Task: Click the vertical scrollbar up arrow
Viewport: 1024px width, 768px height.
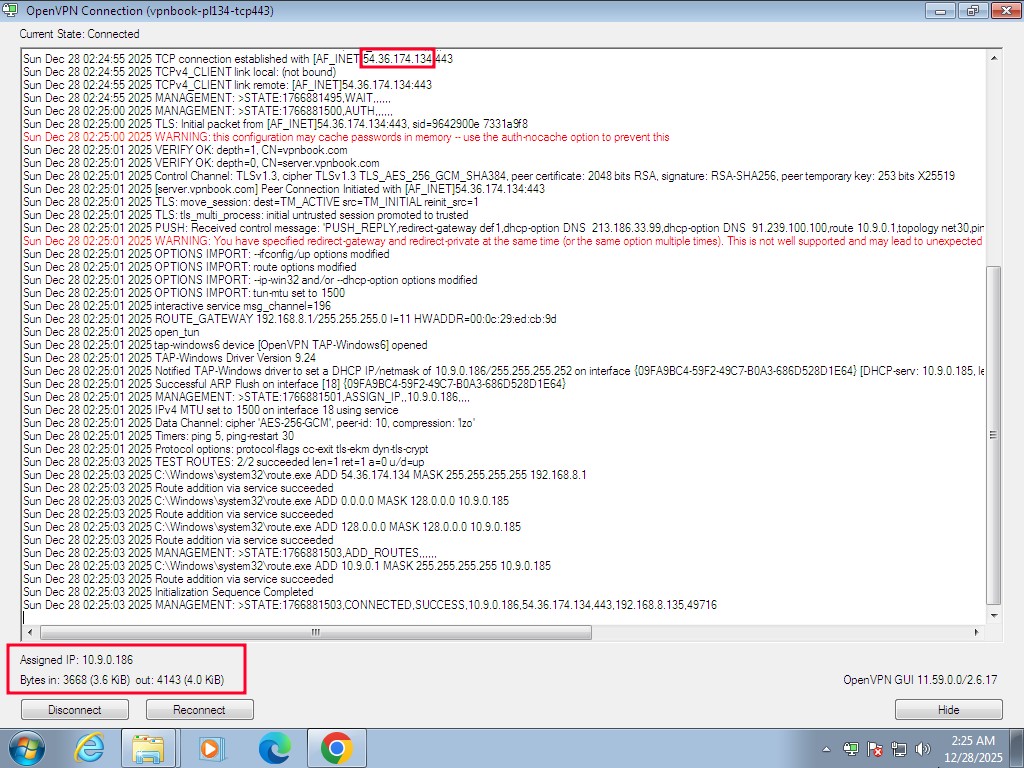Action: [993, 58]
